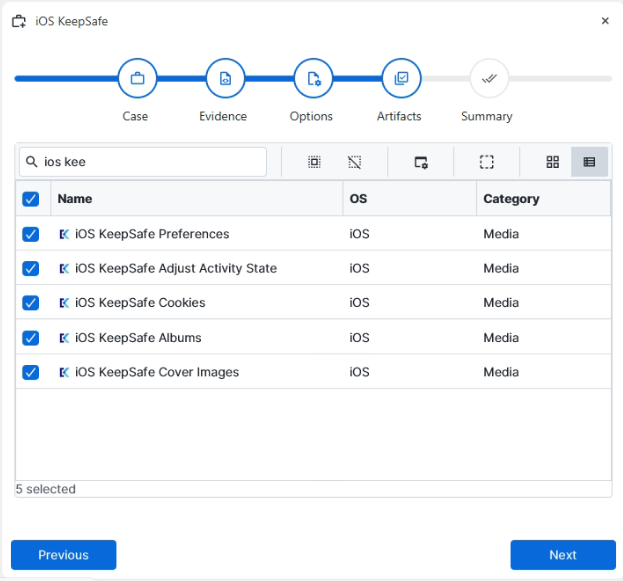Click the dashed square selection icon
This screenshot has height=581, width=623.
click(x=487, y=162)
